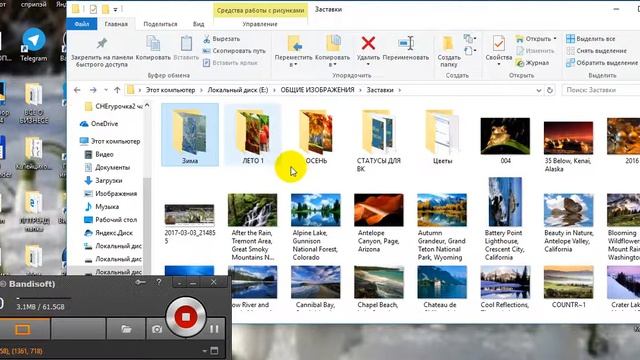Select the Цветы folder

pyautogui.click(x=442, y=137)
